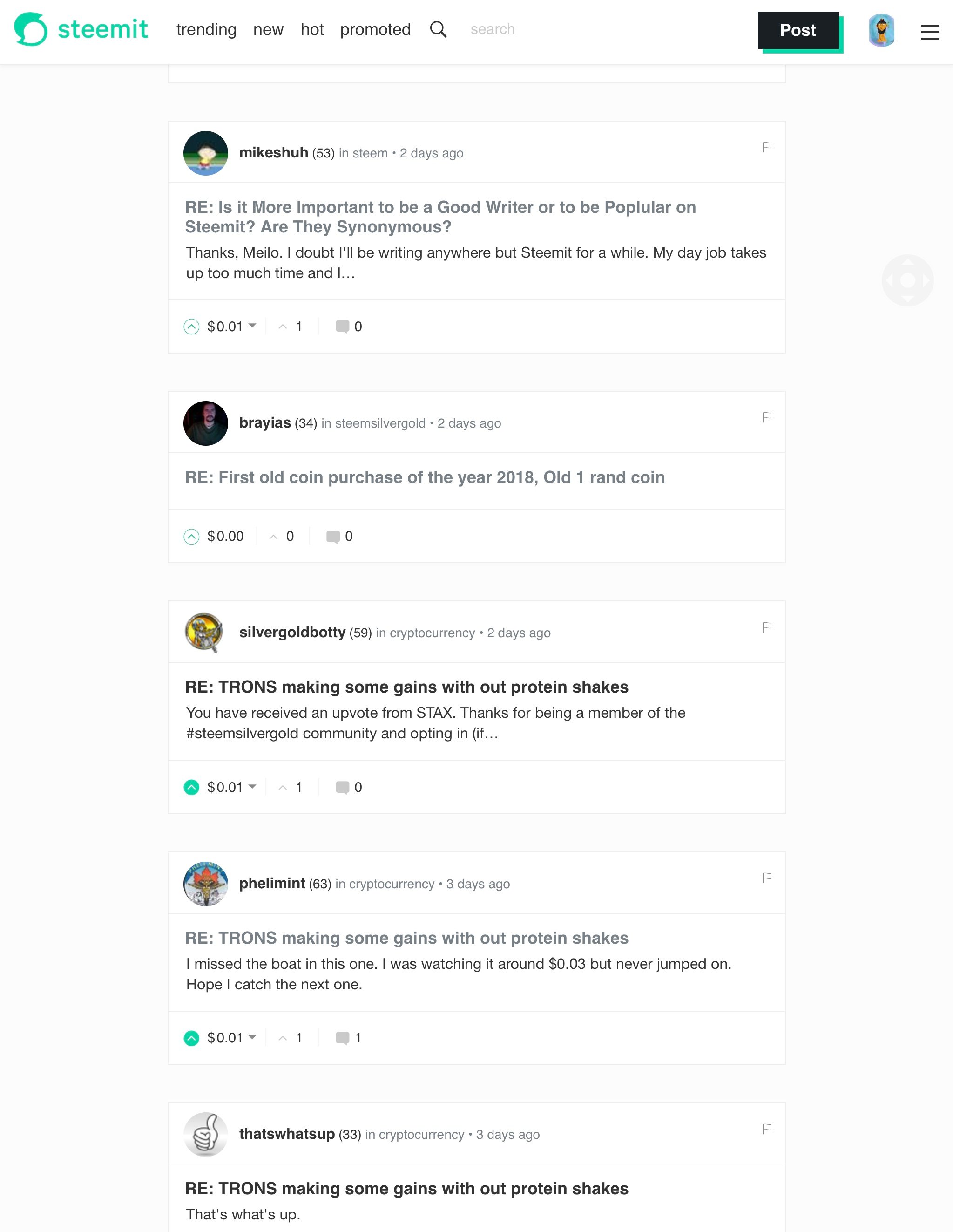
Task: Open replies on mikeshuh's comment
Action: click(x=342, y=327)
